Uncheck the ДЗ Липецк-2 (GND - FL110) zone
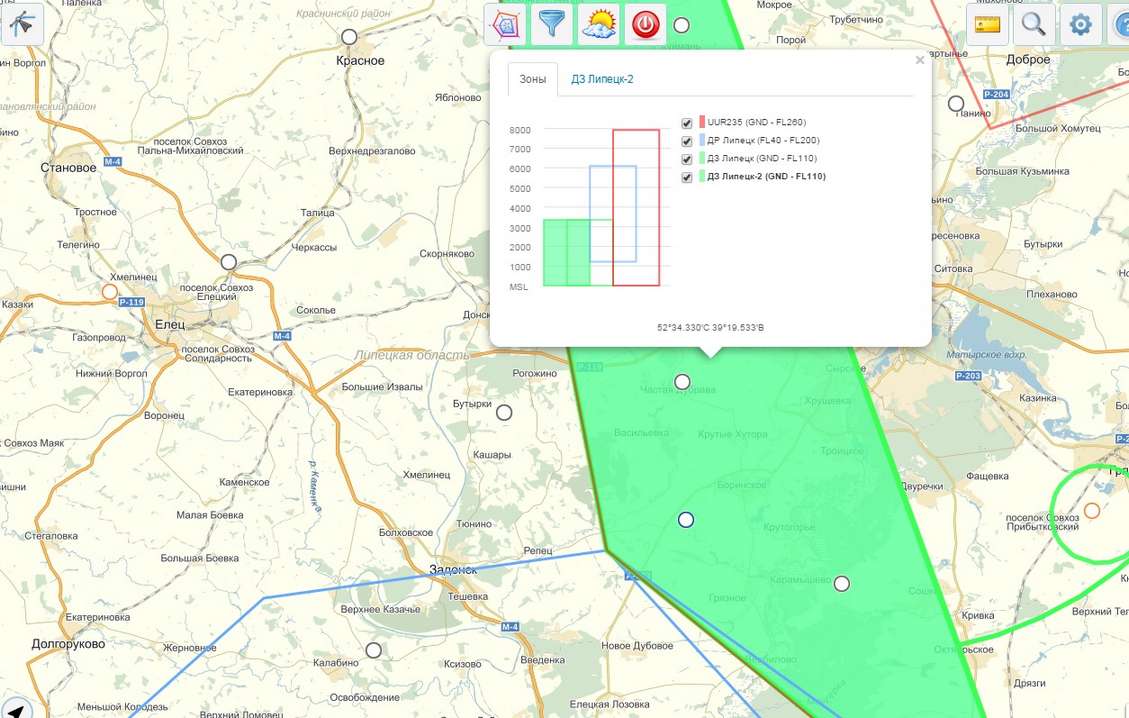 coord(687,177)
